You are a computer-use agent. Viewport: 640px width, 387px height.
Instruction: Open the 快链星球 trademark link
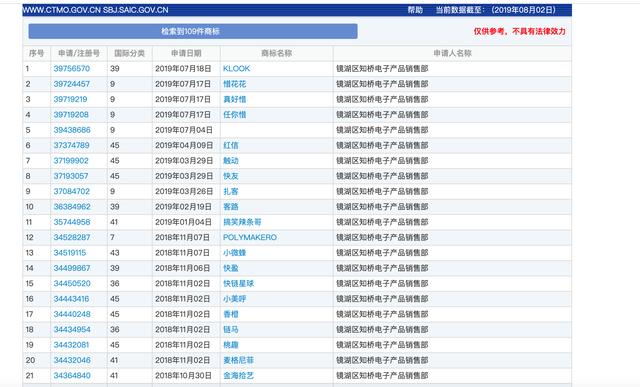(238, 284)
